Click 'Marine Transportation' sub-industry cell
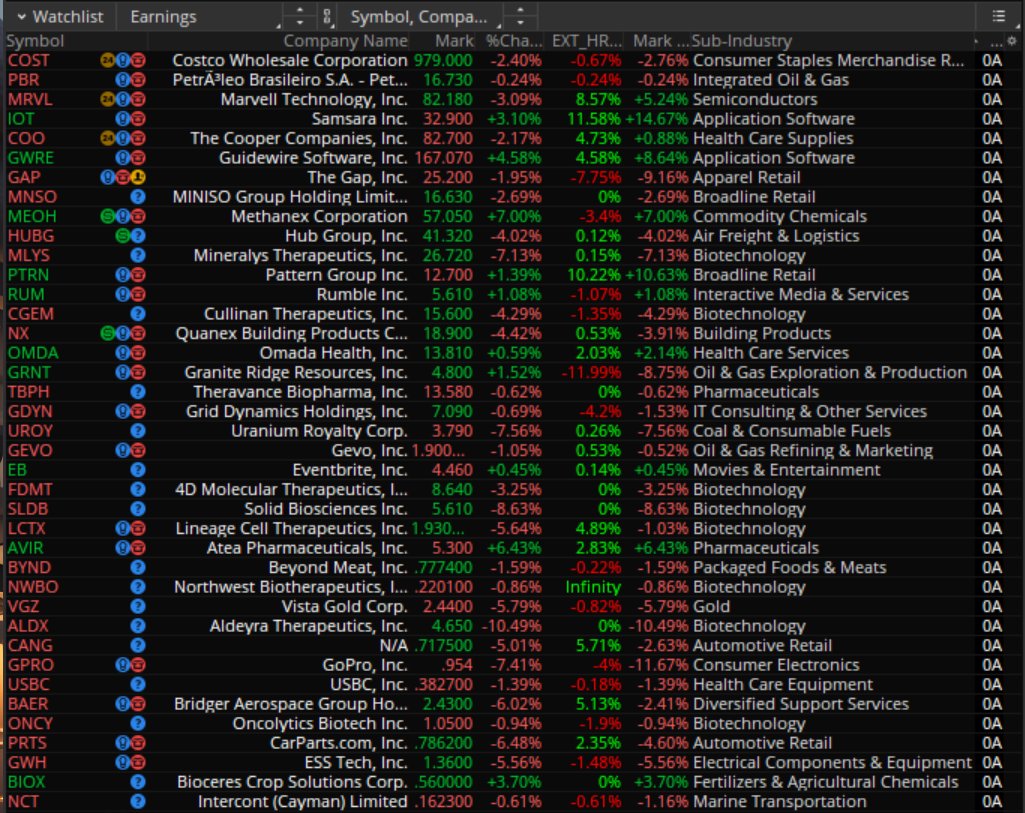The width and height of the screenshot is (1025, 813). coord(779,801)
